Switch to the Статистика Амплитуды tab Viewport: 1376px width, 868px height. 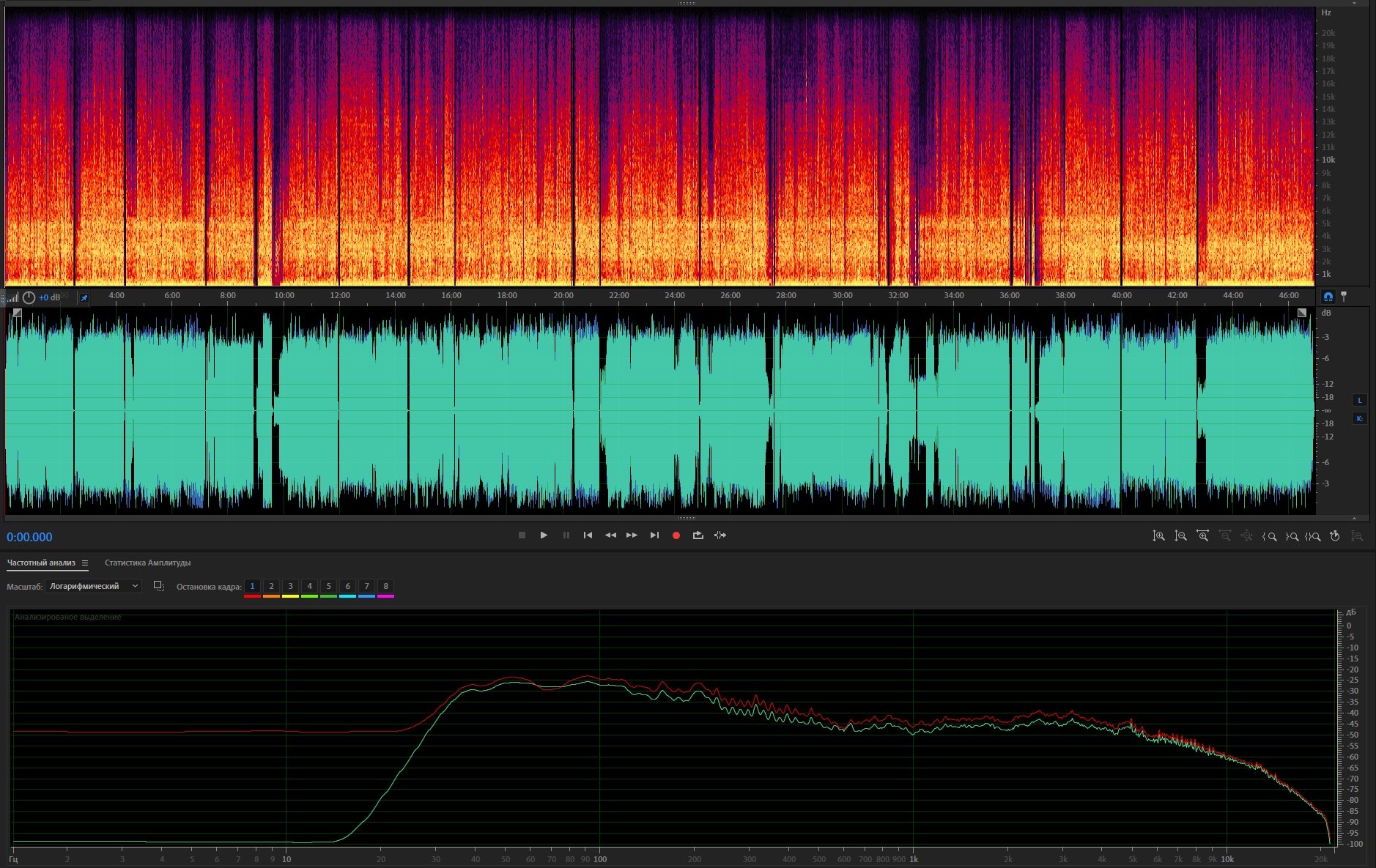pyautogui.click(x=147, y=563)
